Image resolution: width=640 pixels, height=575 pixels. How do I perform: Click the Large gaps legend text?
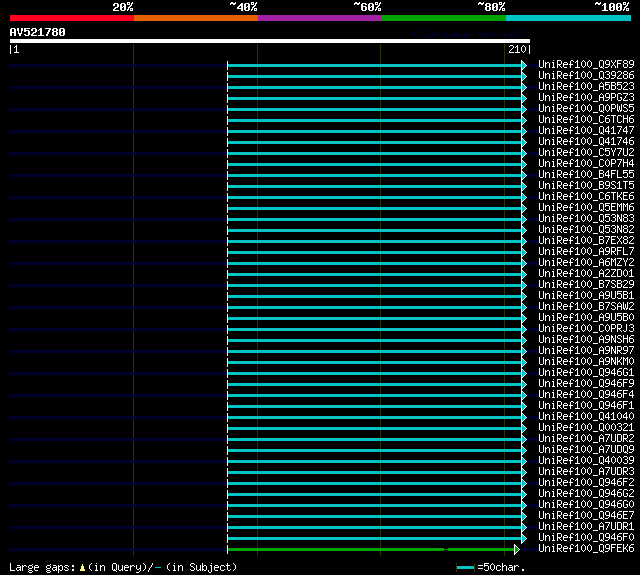(x=123, y=567)
